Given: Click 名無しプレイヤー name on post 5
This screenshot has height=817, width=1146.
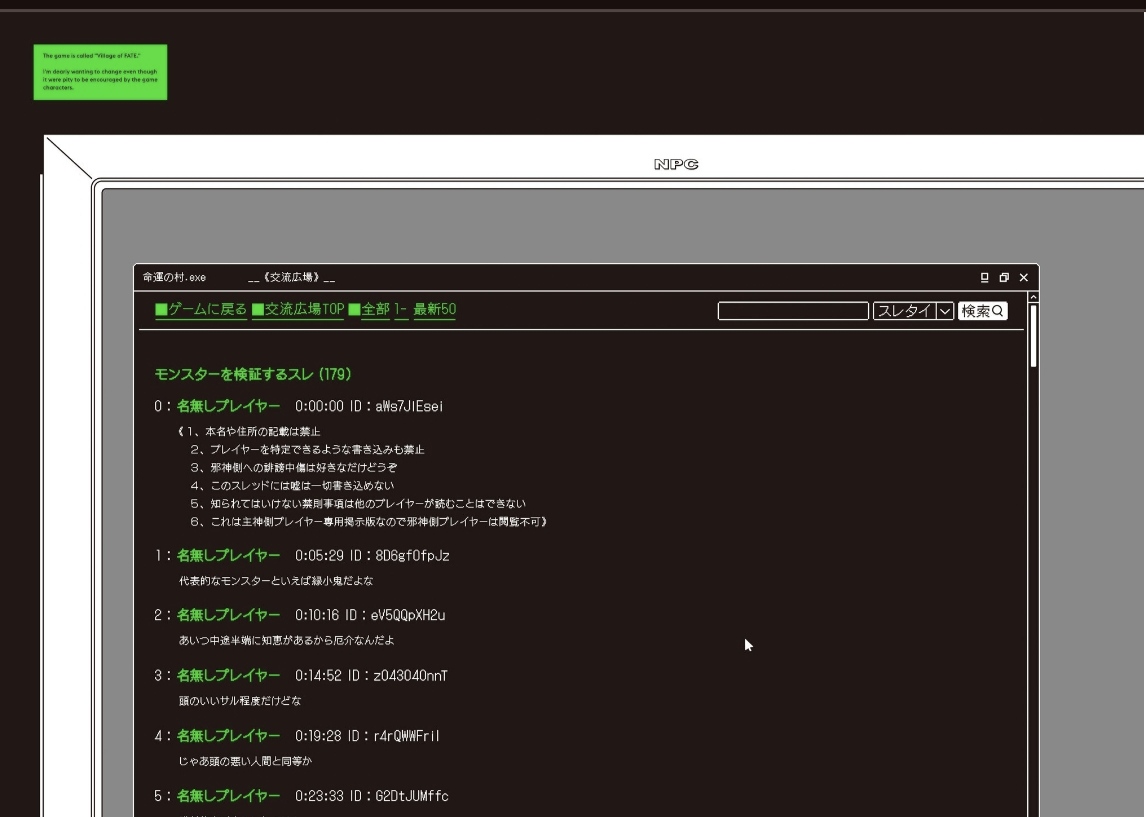Looking at the screenshot, I should [x=228, y=796].
